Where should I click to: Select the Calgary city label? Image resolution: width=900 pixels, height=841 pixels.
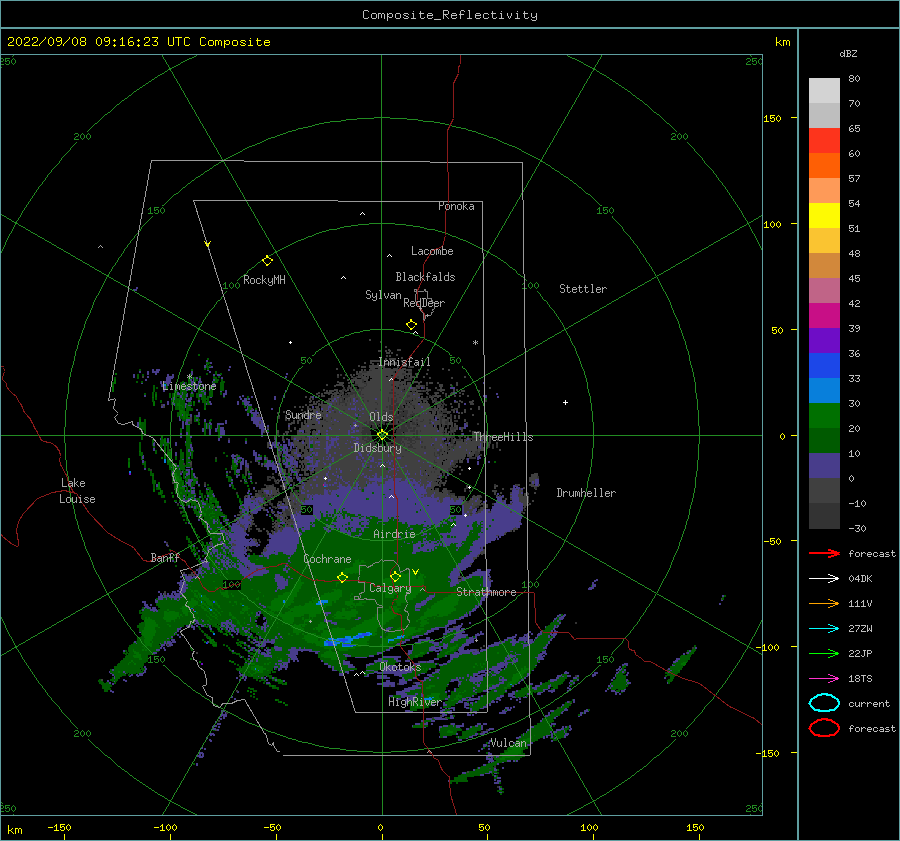click(390, 588)
